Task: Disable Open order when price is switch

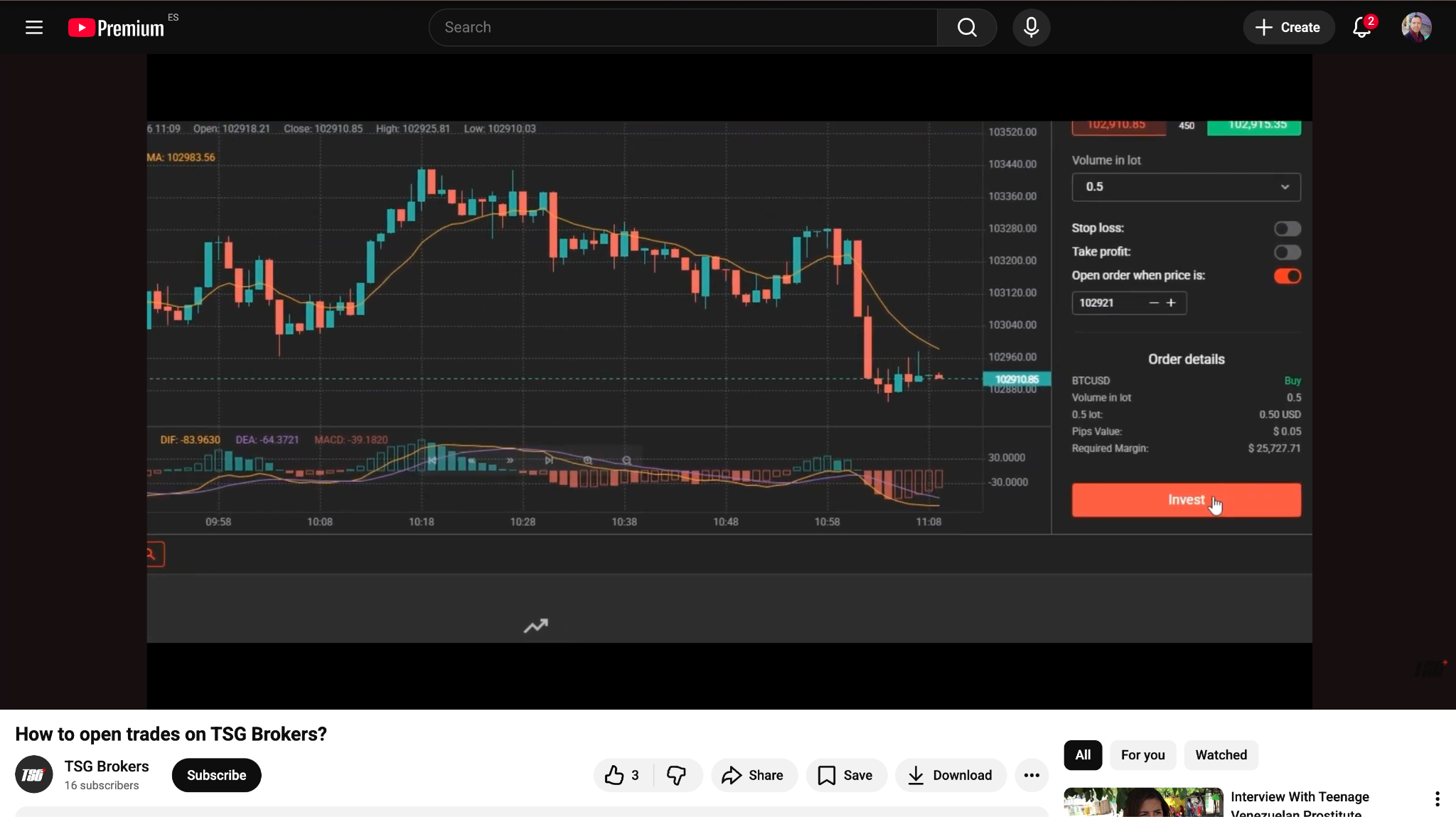Action: click(x=1288, y=276)
